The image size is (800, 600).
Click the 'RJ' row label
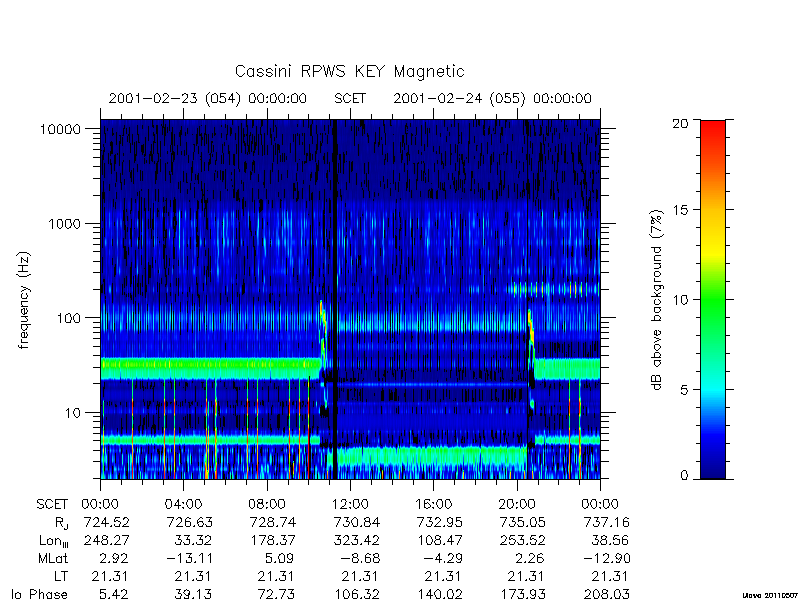60,523
